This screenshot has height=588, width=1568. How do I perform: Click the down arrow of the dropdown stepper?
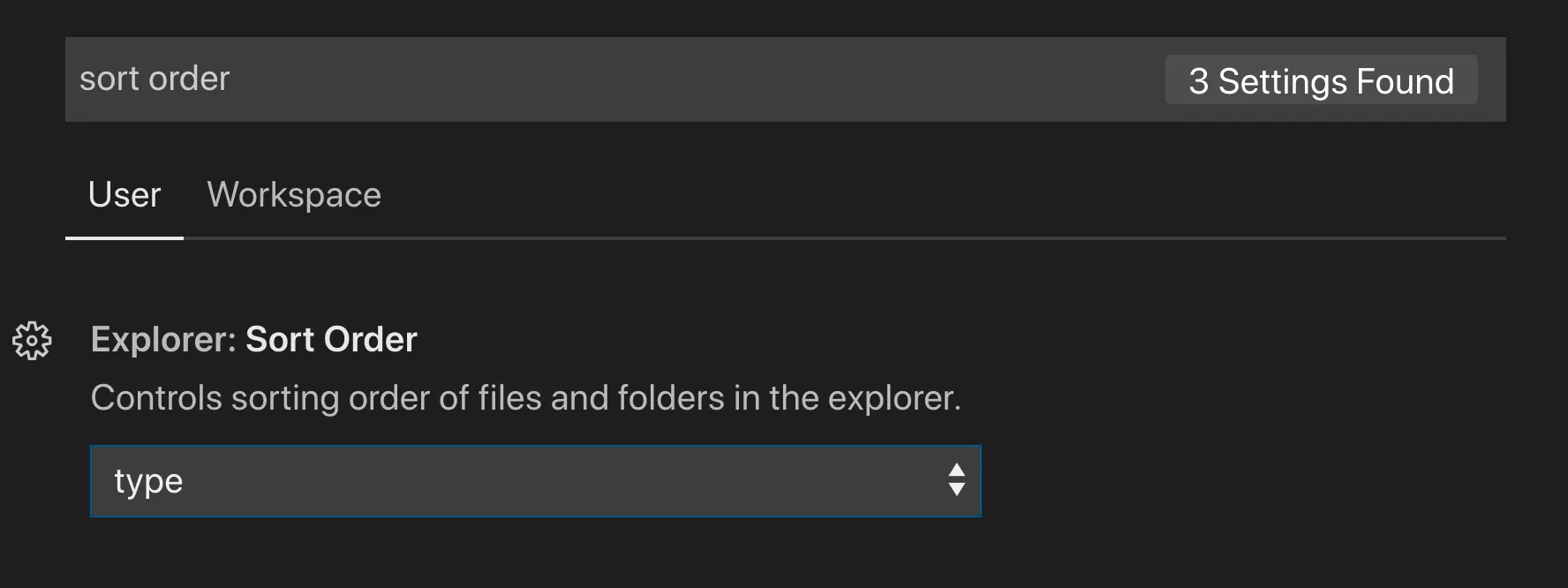tap(956, 490)
